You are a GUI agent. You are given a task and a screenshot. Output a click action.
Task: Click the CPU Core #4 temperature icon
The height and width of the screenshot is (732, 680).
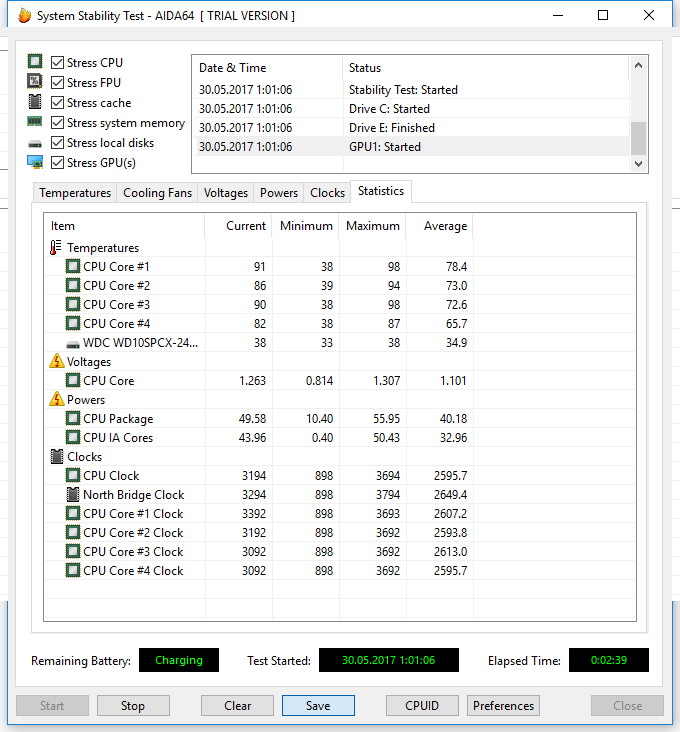73,324
